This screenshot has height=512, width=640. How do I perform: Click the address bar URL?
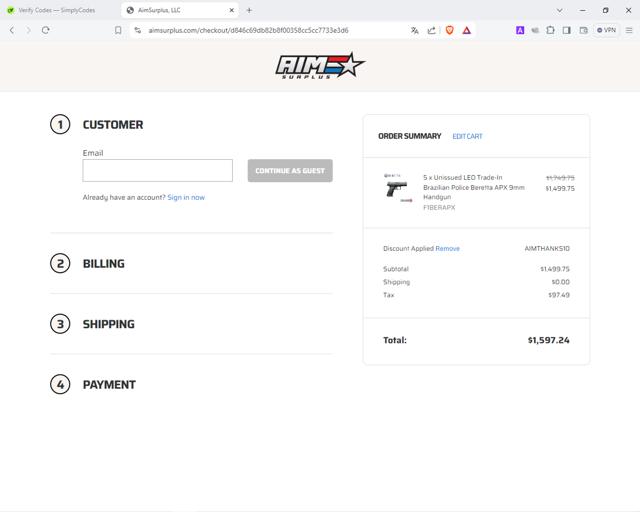click(248, 30)
